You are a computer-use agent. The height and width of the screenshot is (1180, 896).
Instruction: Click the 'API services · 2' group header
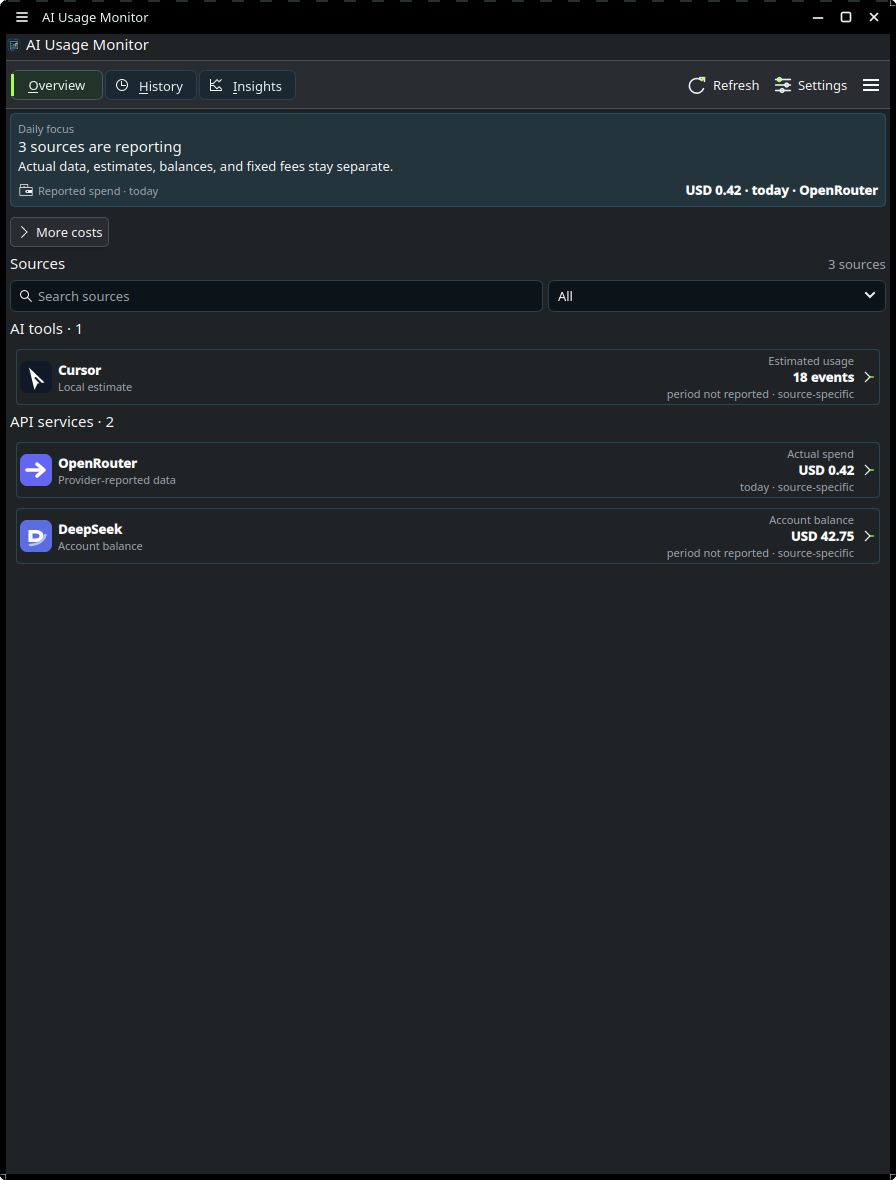tap(62, 421)
